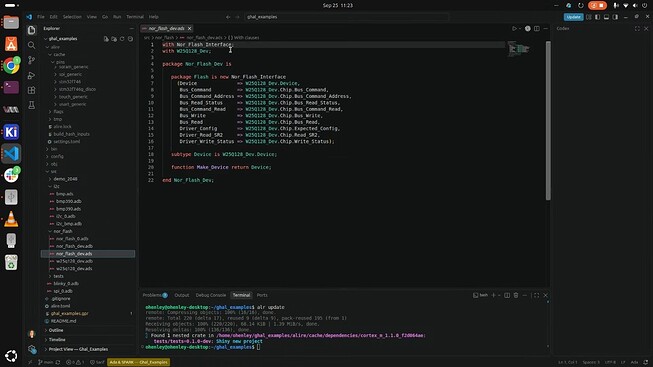Close the nor_flash_dev.ads editor tab

[189, 28]
